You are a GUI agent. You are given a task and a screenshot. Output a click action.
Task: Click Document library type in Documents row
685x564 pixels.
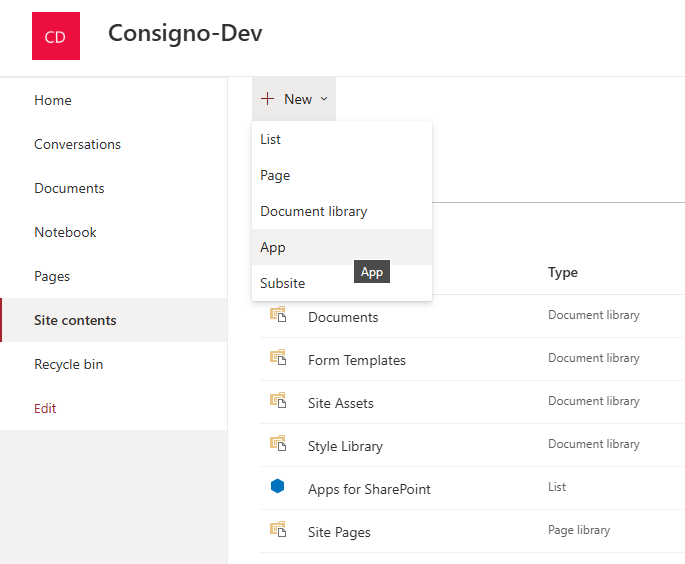point(594,315)
